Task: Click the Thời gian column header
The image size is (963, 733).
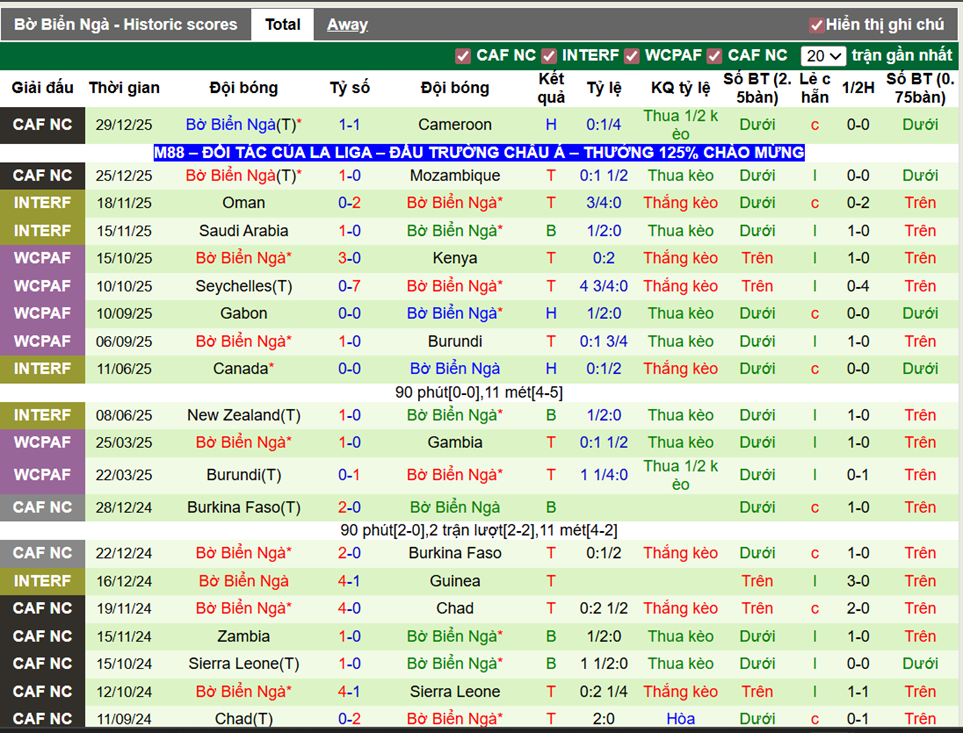Action: coord(124,88)
